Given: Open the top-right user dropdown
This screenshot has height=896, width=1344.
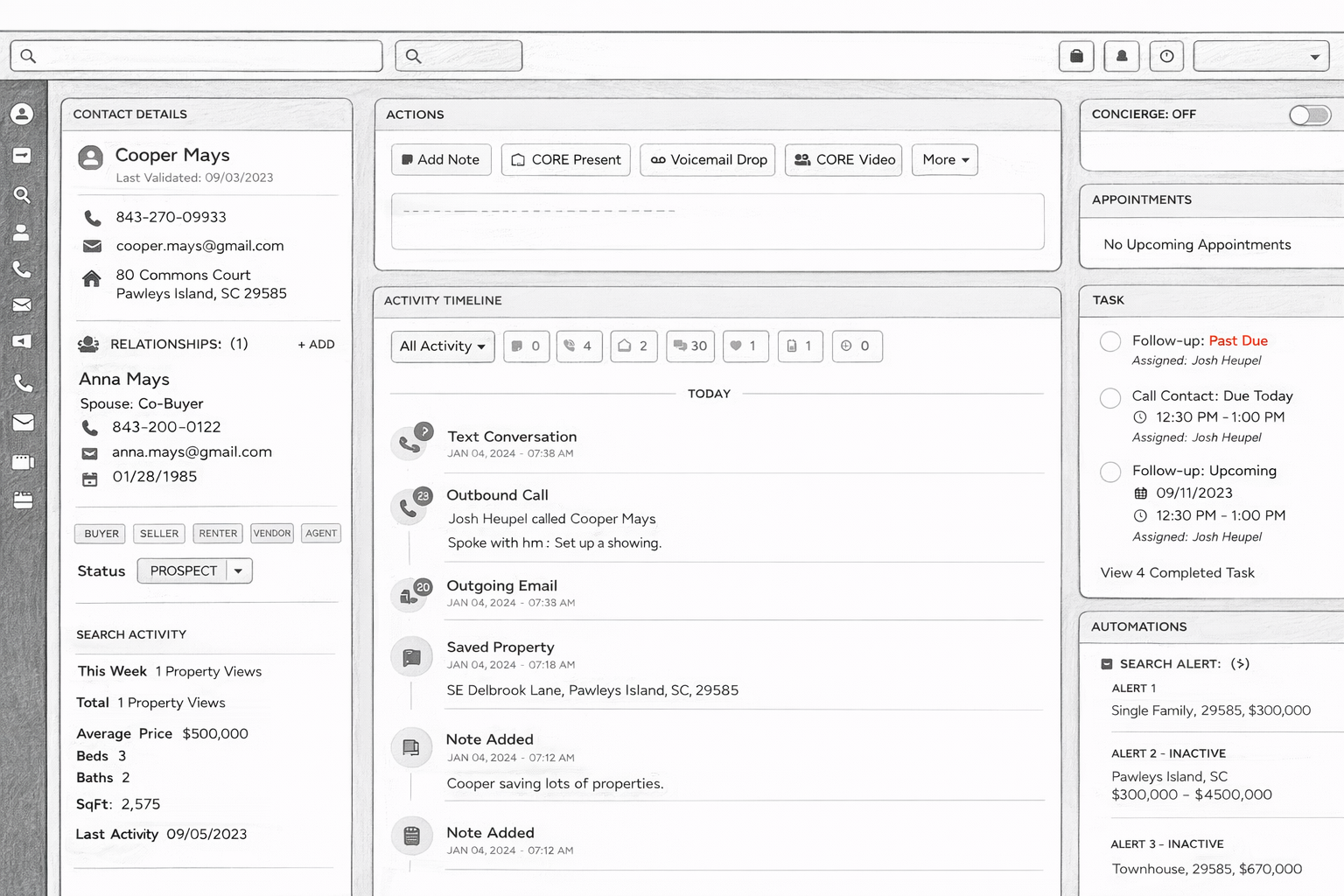Looking at the screenshot, I should (x=1262, y=56).
